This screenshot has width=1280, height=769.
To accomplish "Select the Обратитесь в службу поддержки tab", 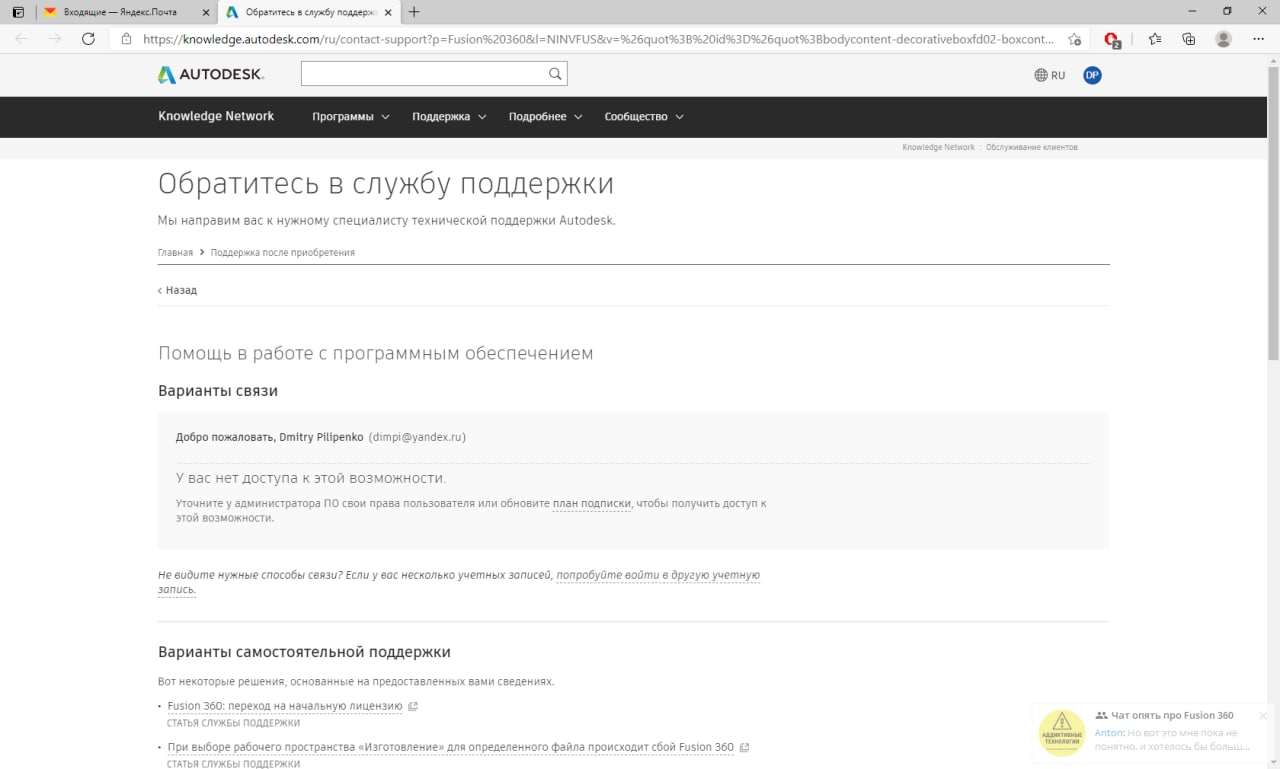I will click(307, 12).
